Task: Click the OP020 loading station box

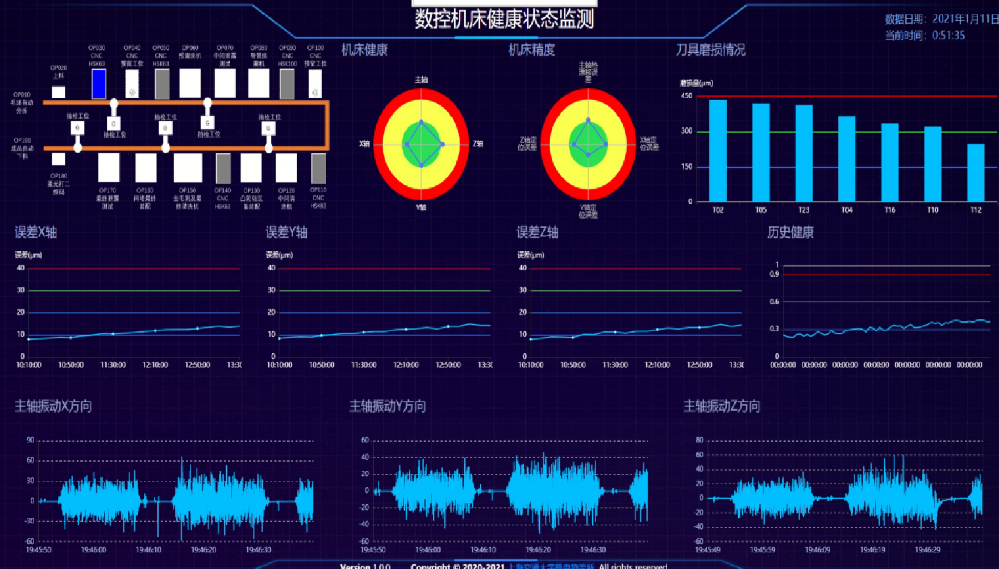Action: (x=59, y=92)
